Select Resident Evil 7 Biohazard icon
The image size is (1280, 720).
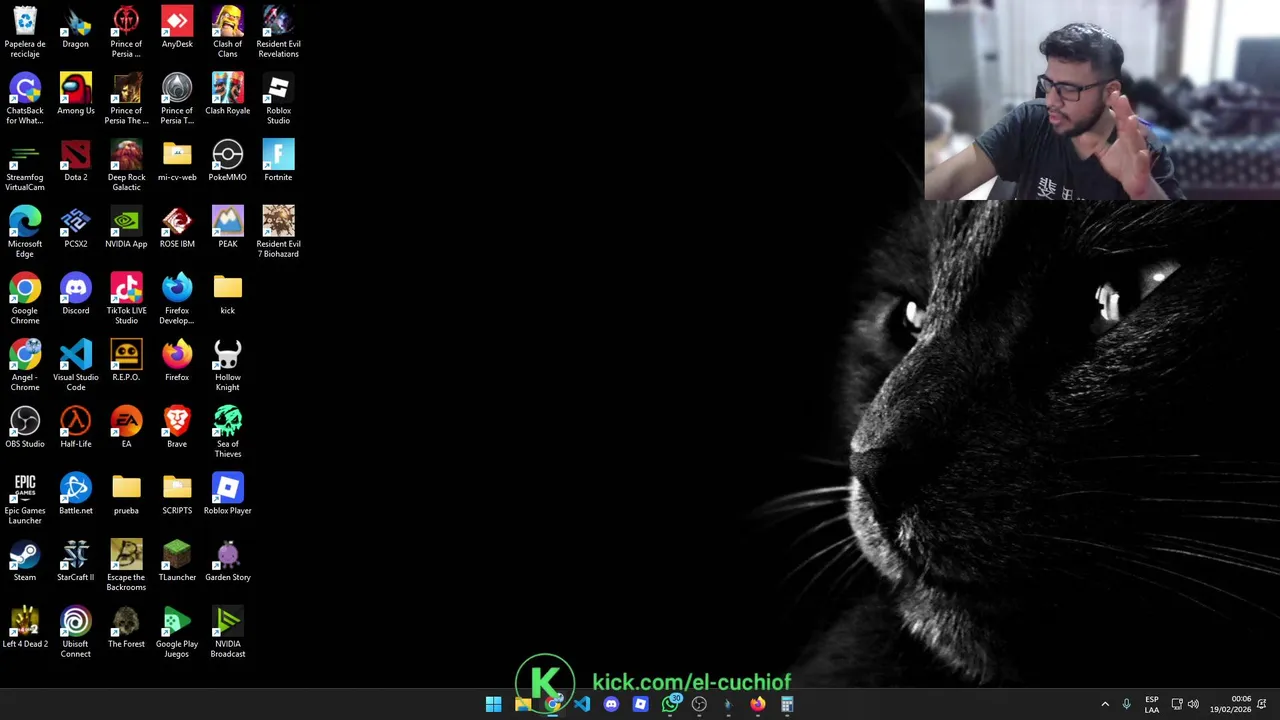[278, 232]
